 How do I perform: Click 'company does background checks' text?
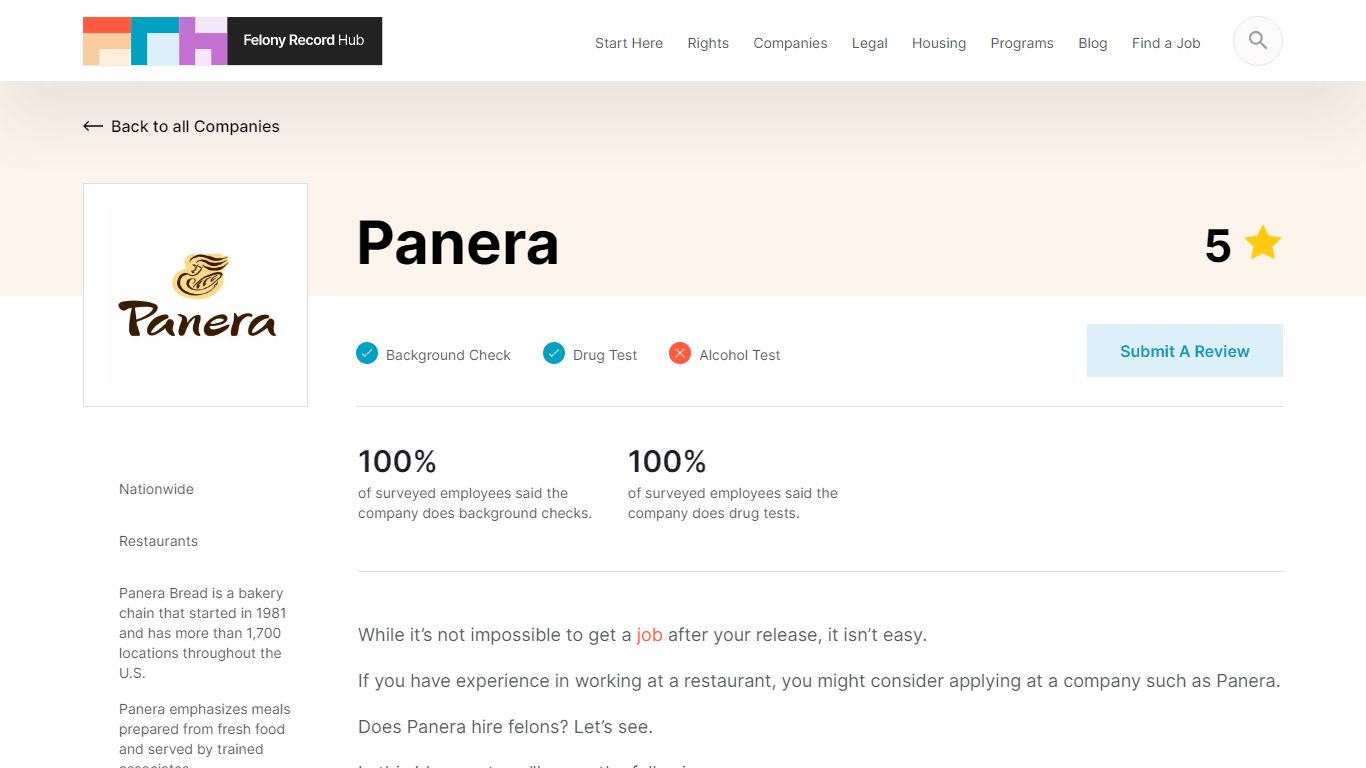click(475, 513)
